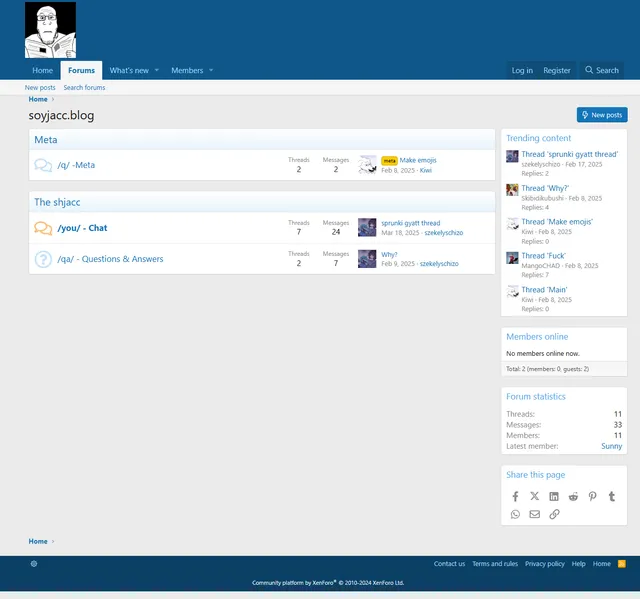Click the Log in link
Viewport: 640px width, 599px height.
coord(522,71)
